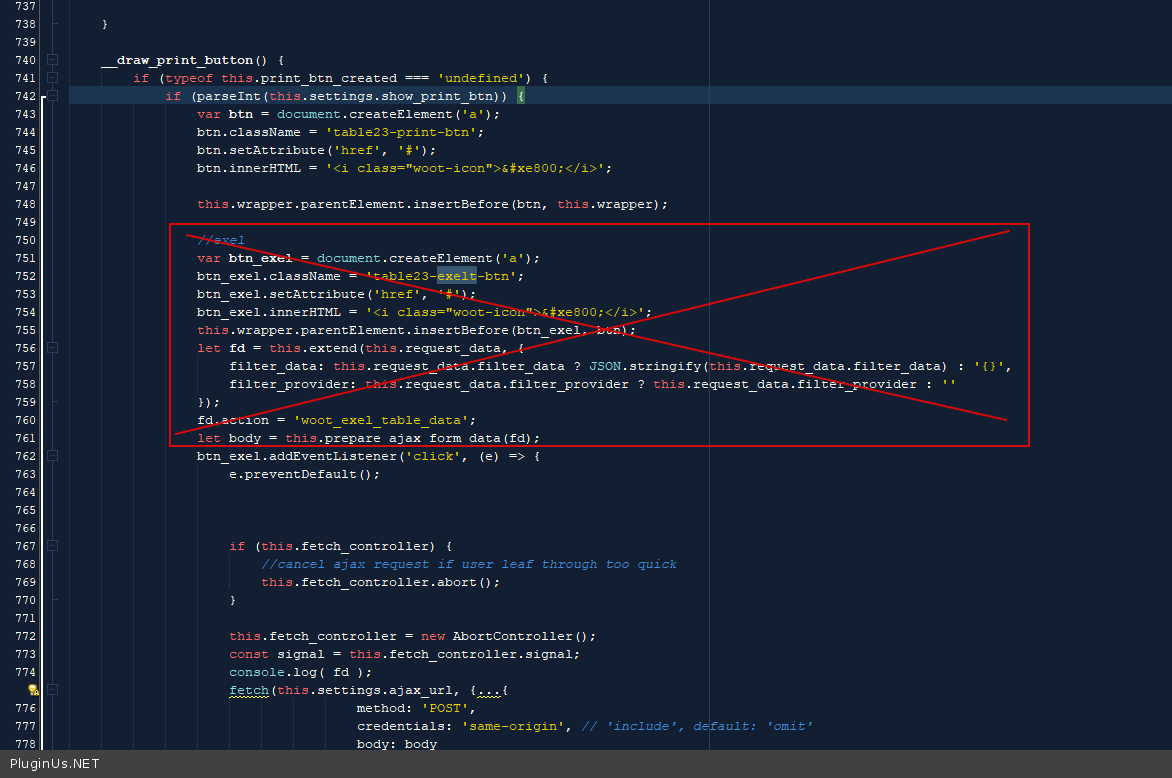This screenshot has width=1172, height=778.
Task: Click the AbortController class name
Action: pos(512,636)
